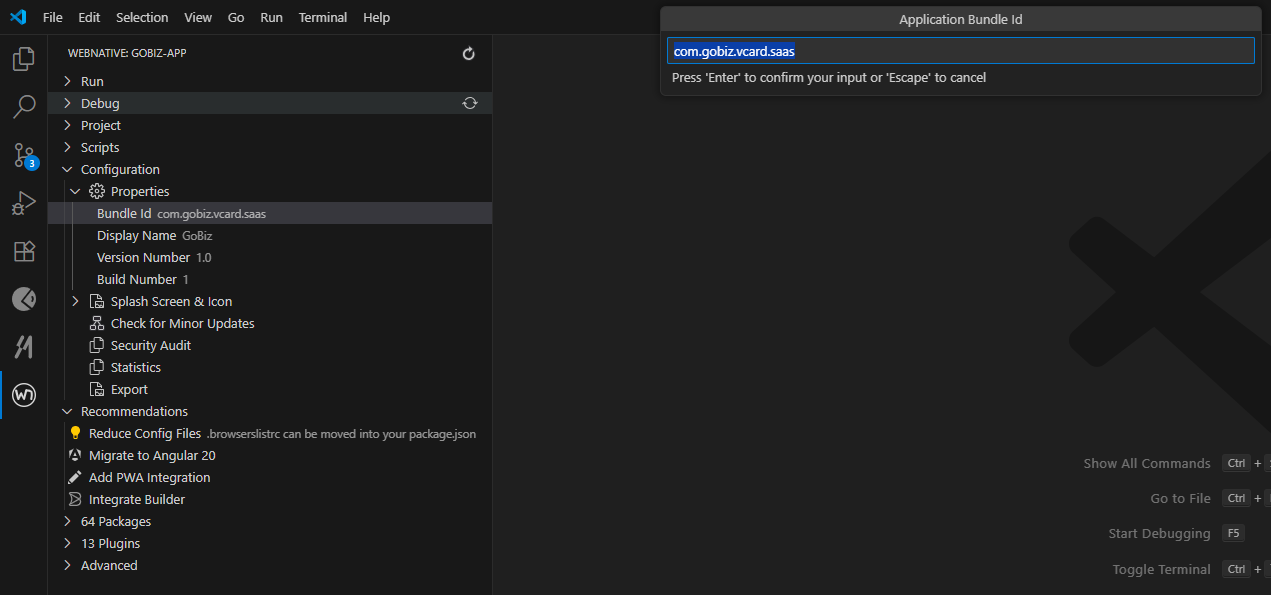
Task: Click Migrate to Angular 20 recommendation
Action: click(152, 455)
